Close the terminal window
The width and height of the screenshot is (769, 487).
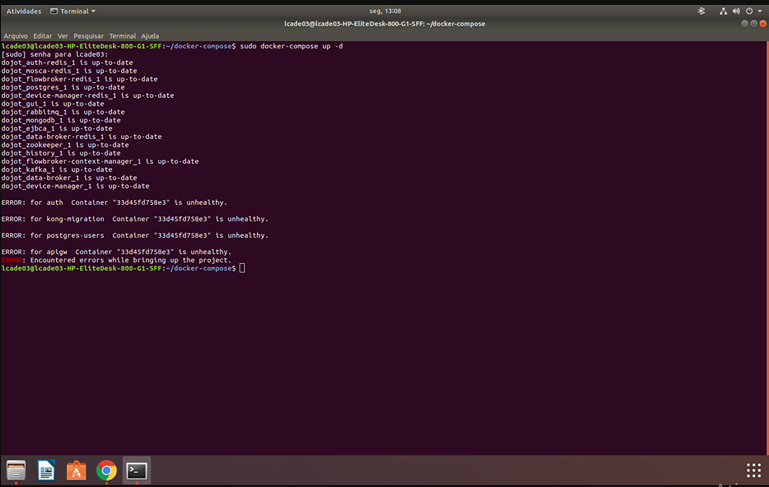click(x=763, y=24)
